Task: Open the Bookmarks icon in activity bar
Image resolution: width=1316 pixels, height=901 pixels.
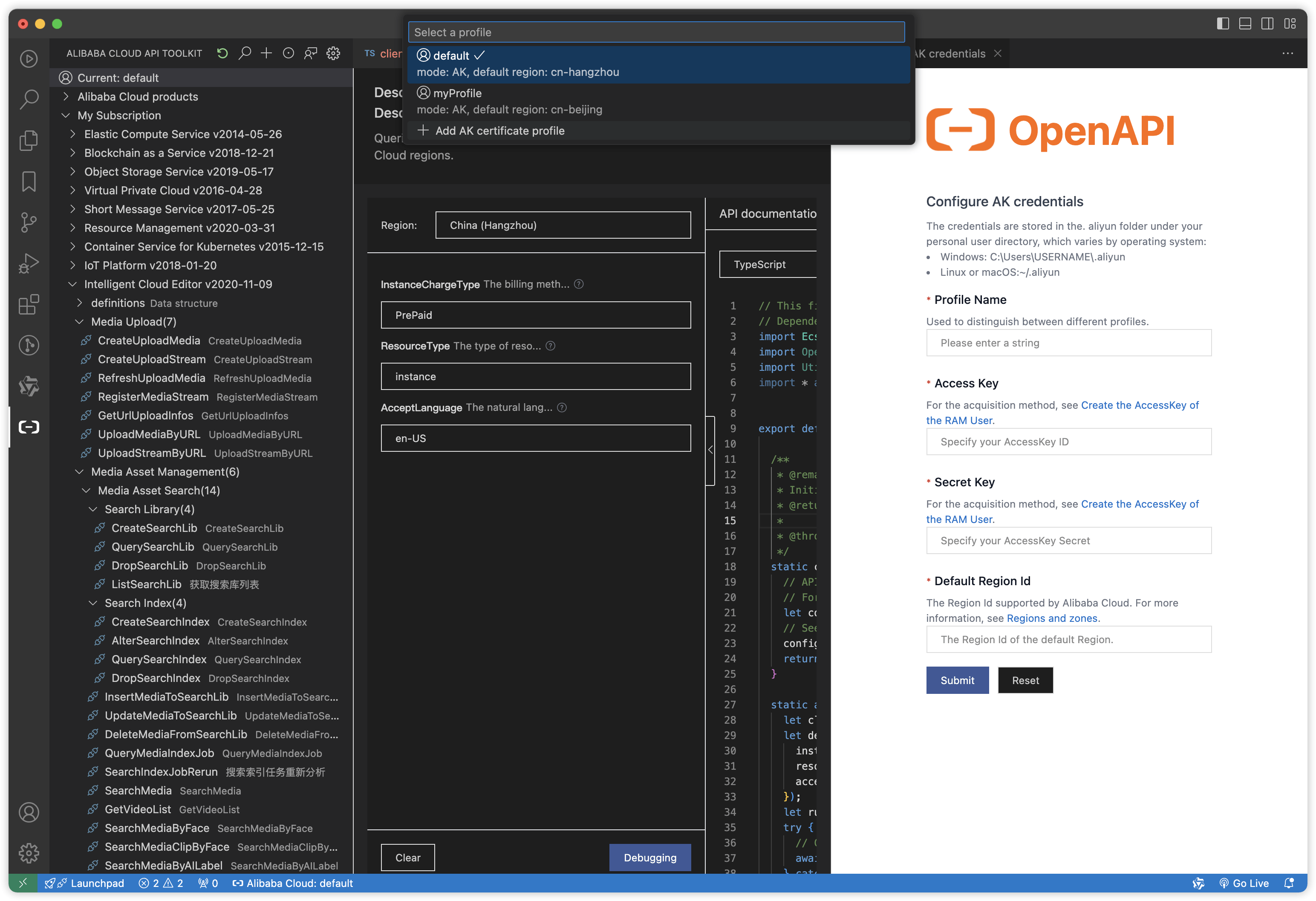Action: 29,181
